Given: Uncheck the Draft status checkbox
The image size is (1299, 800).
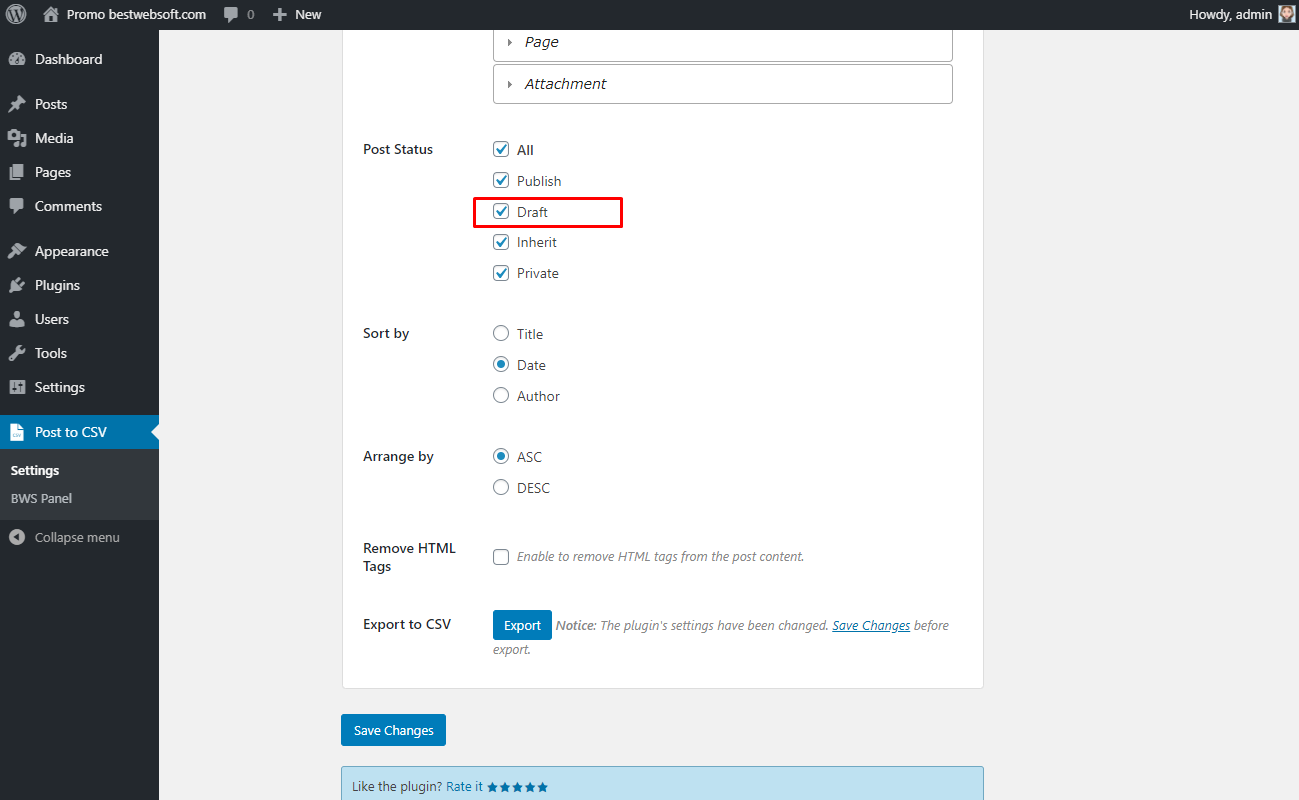Looking at the screenshot, I should coord(501,212).
